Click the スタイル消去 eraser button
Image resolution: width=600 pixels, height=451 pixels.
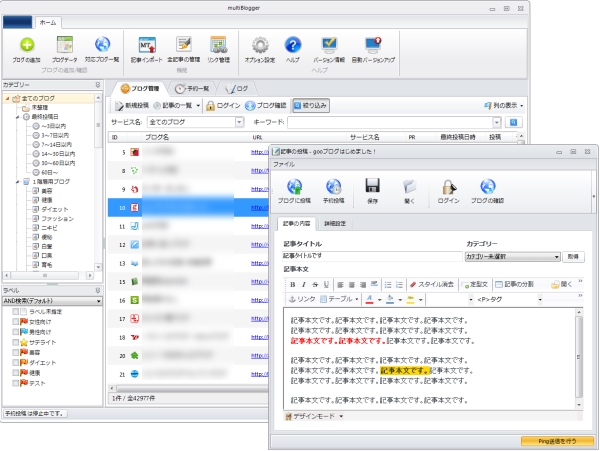431,284
